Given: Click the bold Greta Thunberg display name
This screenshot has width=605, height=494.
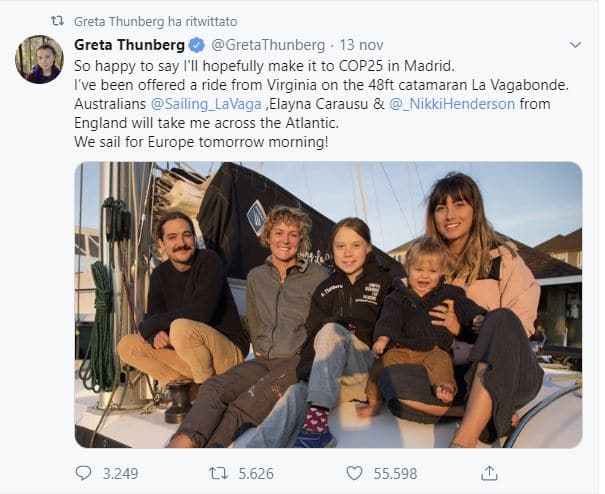Looking at the screenshot, I should pyautogui.click(x=130, y=45).
